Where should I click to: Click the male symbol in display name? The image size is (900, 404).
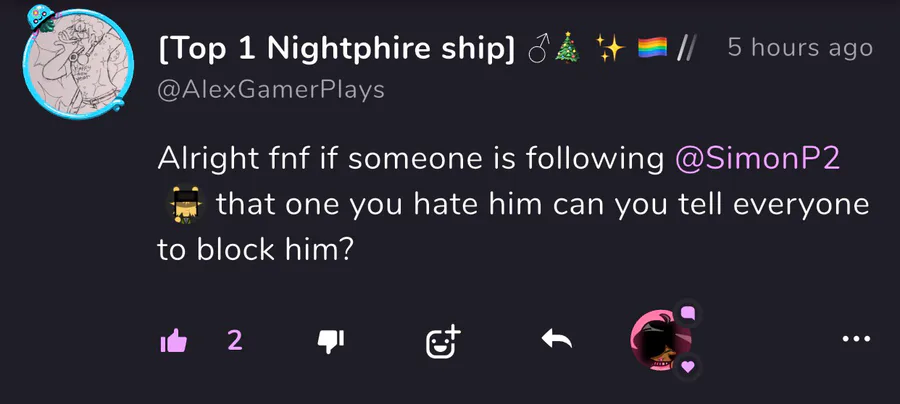[x=537, y=49]
